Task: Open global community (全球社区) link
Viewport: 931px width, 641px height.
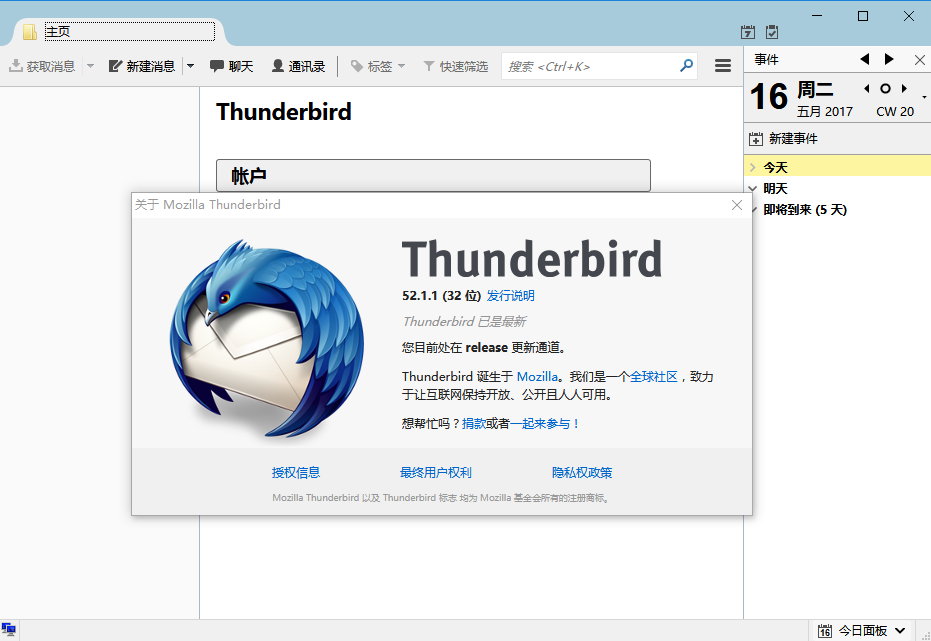Action: 654,376
